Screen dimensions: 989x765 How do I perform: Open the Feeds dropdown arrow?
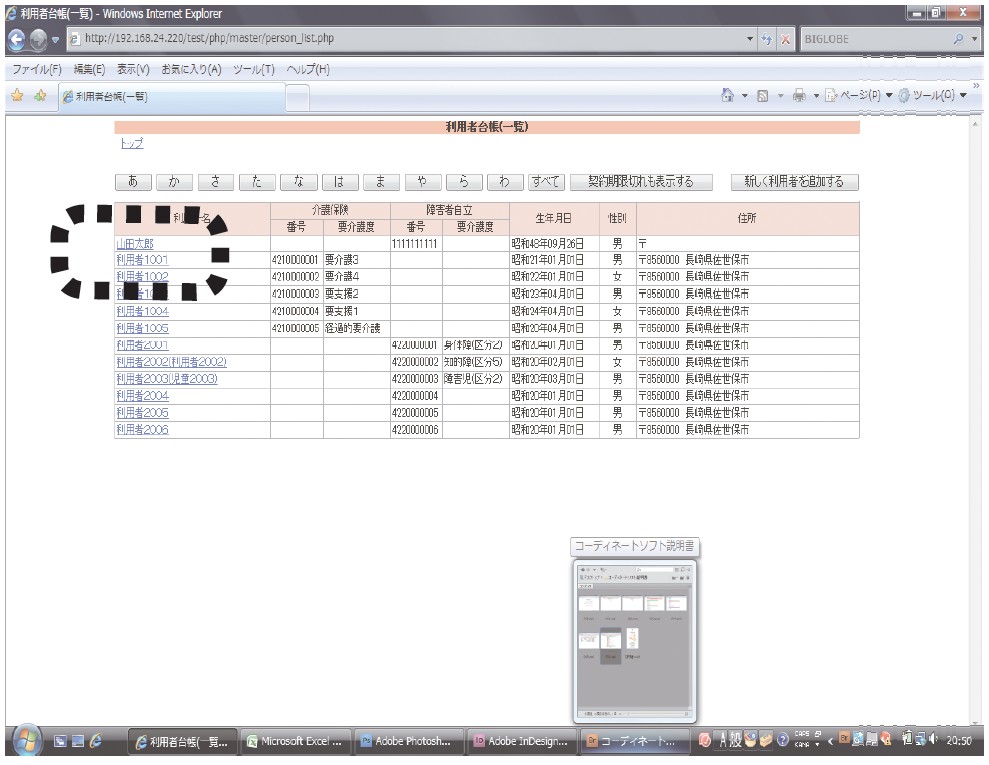[x=780, y=96]
